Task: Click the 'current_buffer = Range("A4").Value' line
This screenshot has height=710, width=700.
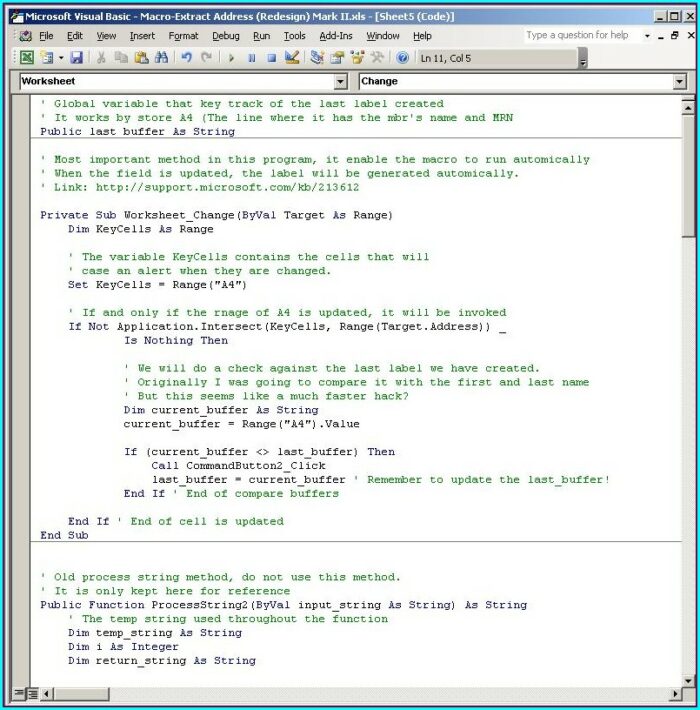Action: pyautogui.click(x=241, y=424)
